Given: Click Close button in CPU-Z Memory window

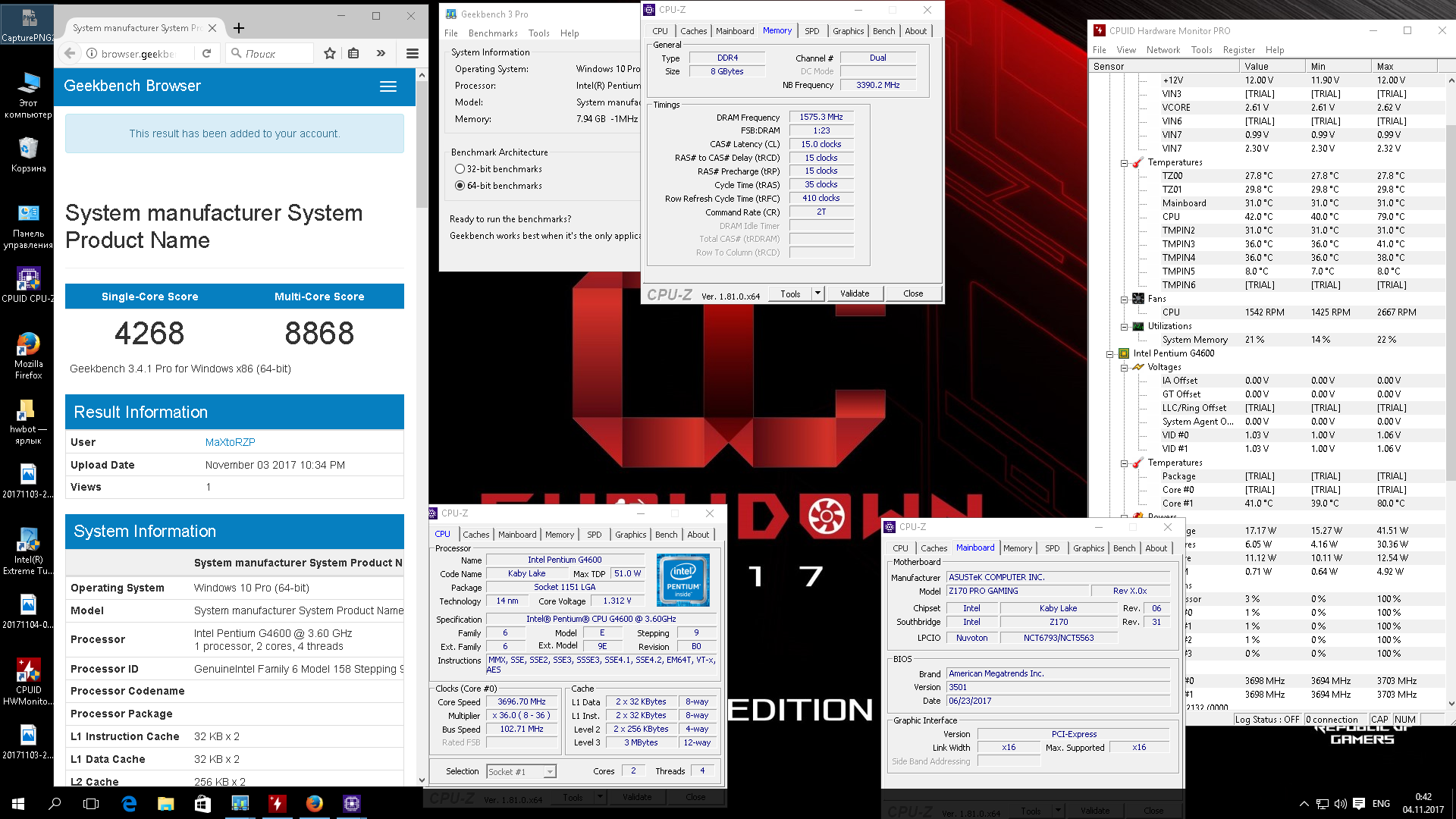Looking at the screenshot, I should 913,293.
